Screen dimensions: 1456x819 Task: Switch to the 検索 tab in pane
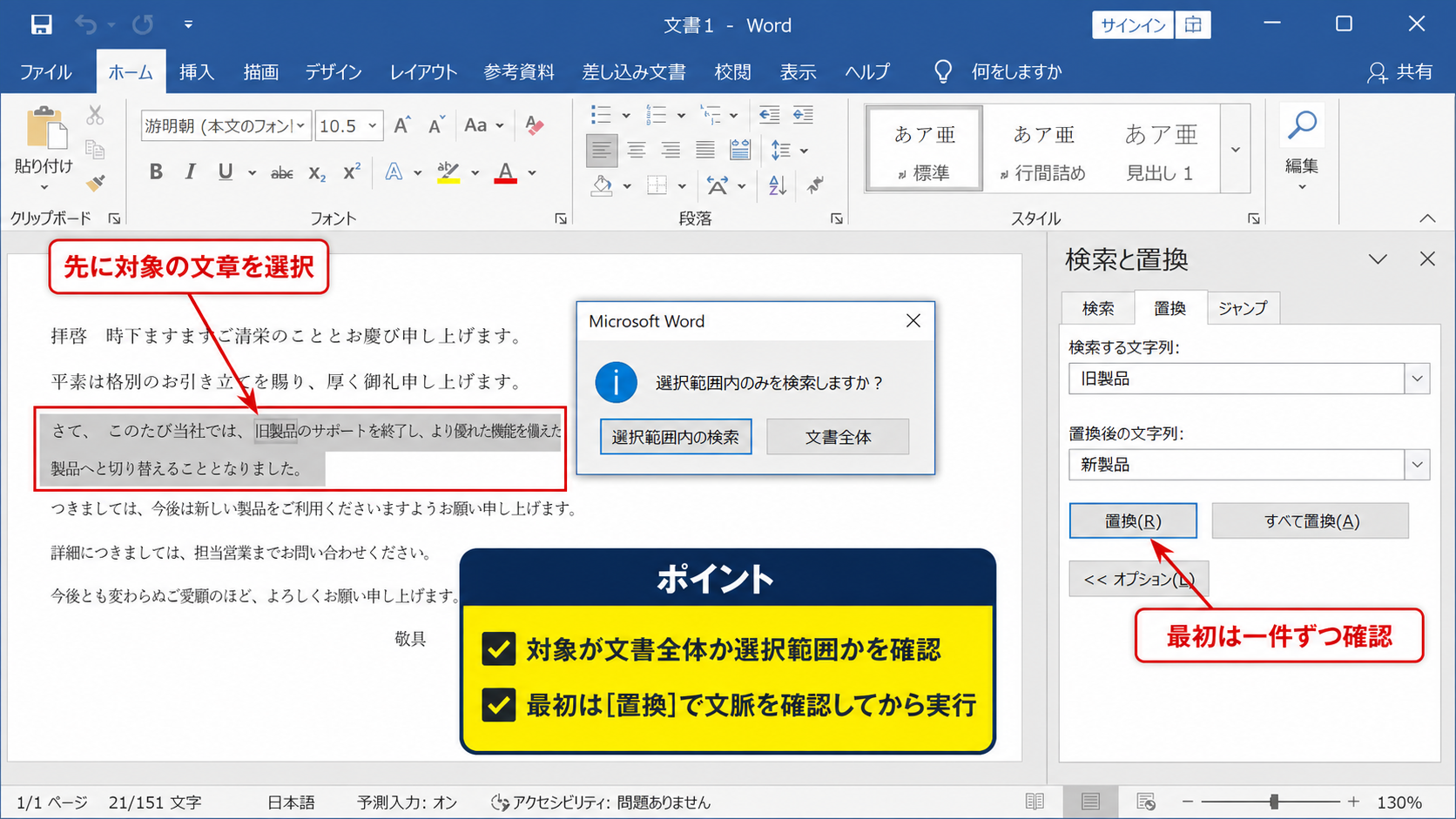coord(1097,308)
